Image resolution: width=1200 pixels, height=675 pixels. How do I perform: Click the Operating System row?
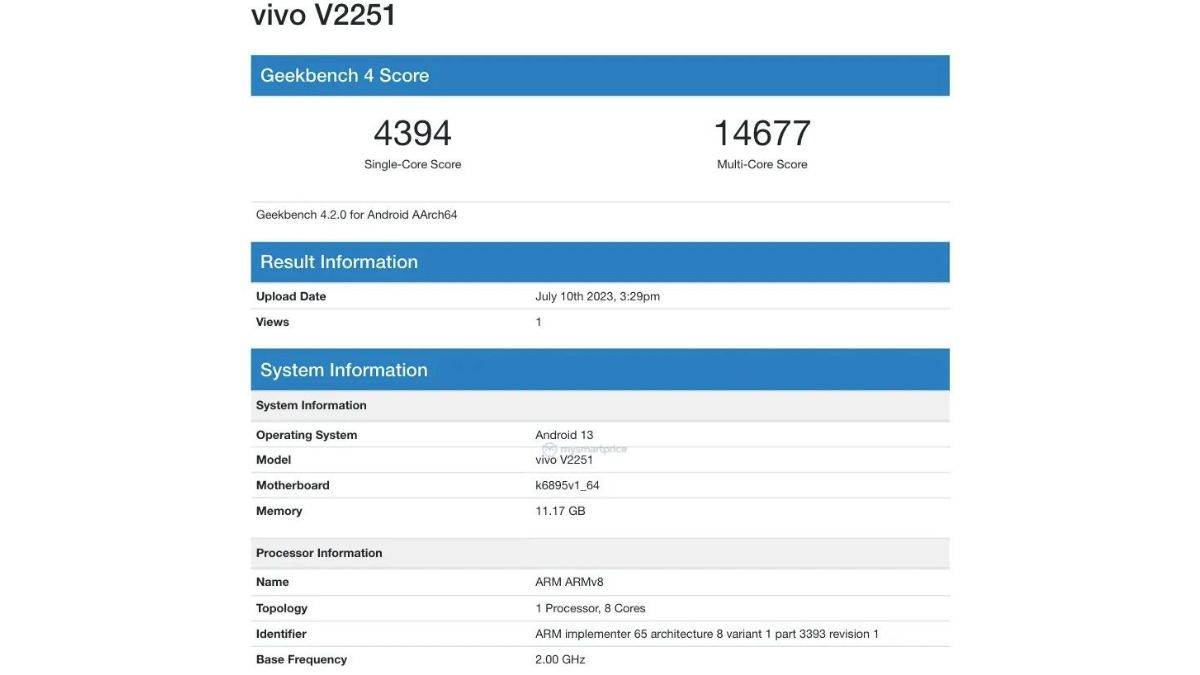[308, 434]
